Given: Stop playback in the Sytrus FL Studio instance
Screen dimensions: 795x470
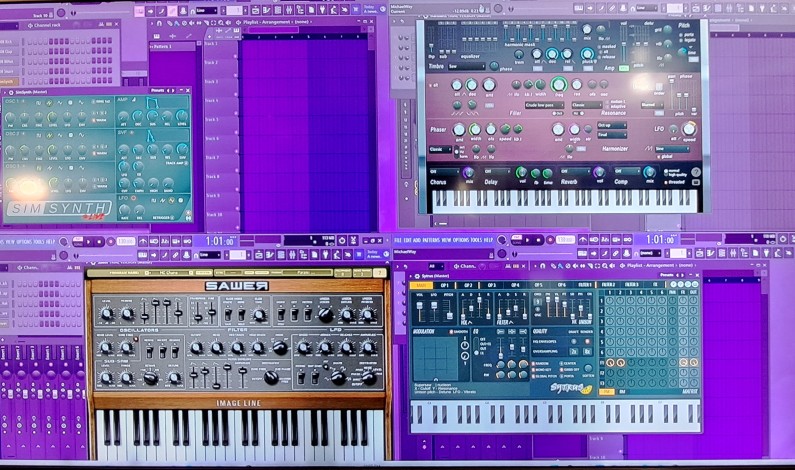Looking at the screenshot, I should coord(538,240).
